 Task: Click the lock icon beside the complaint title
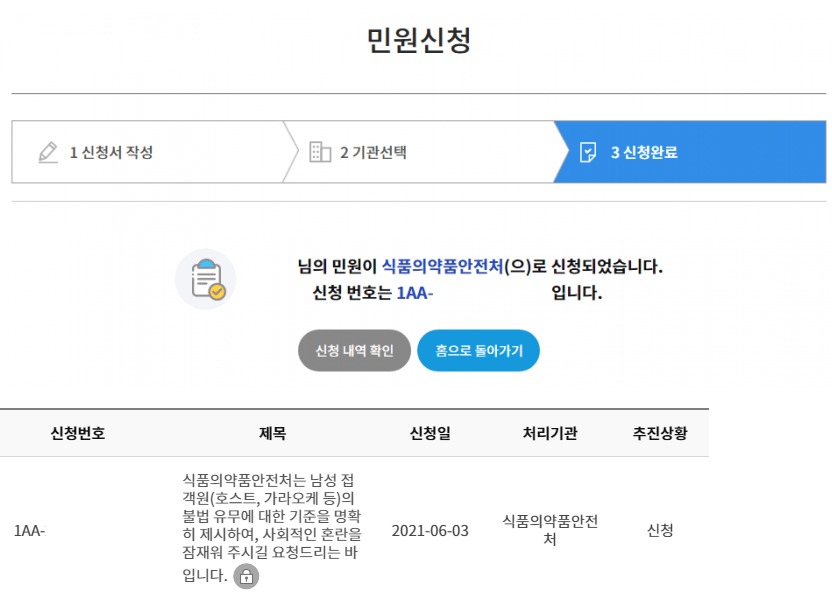click(x=246, y=576)
